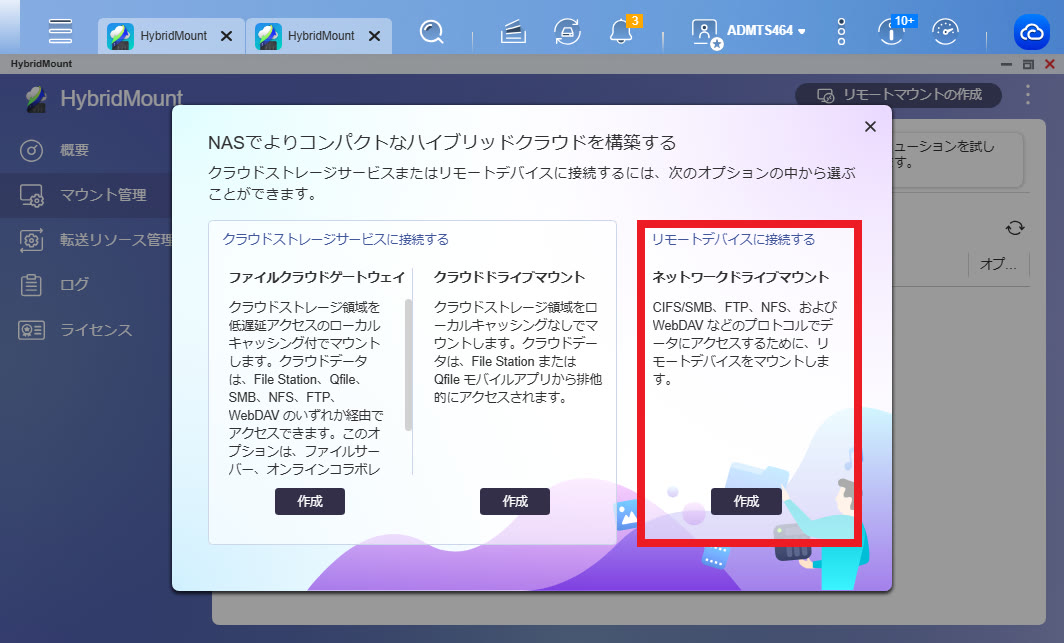Select 概要 in the sidebar
Screen dimensions: 1064x643
pyautogui.click(x=75, y=150)
